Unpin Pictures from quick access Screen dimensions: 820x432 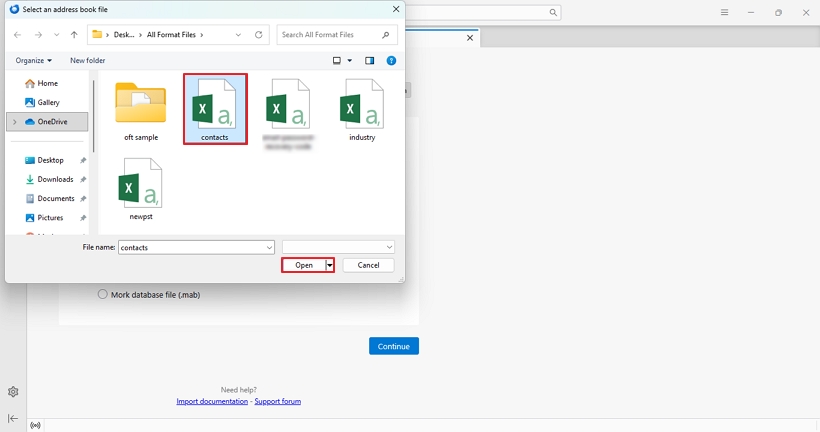pos(83,218)
